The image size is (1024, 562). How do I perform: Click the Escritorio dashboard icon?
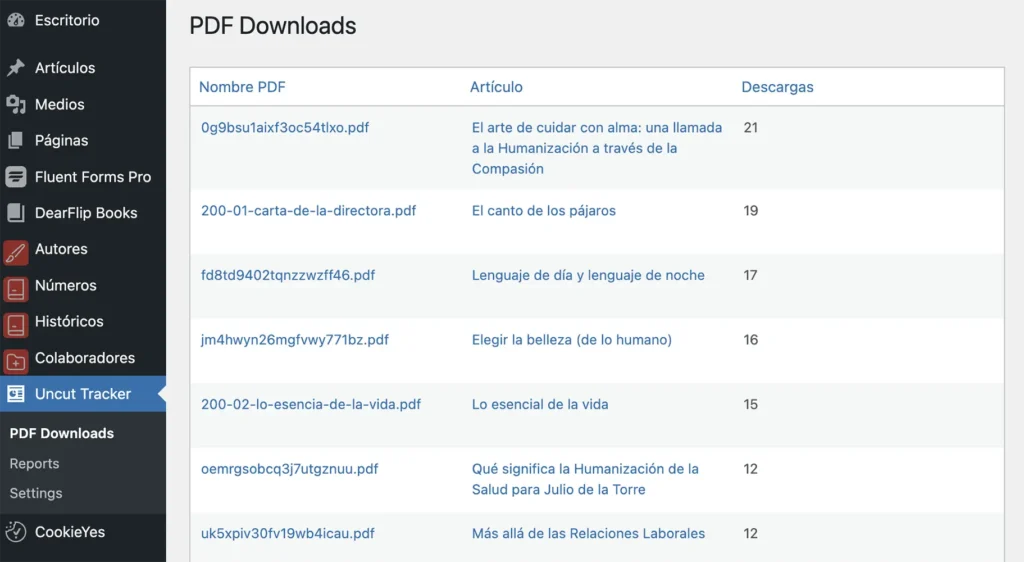[15, 20]
